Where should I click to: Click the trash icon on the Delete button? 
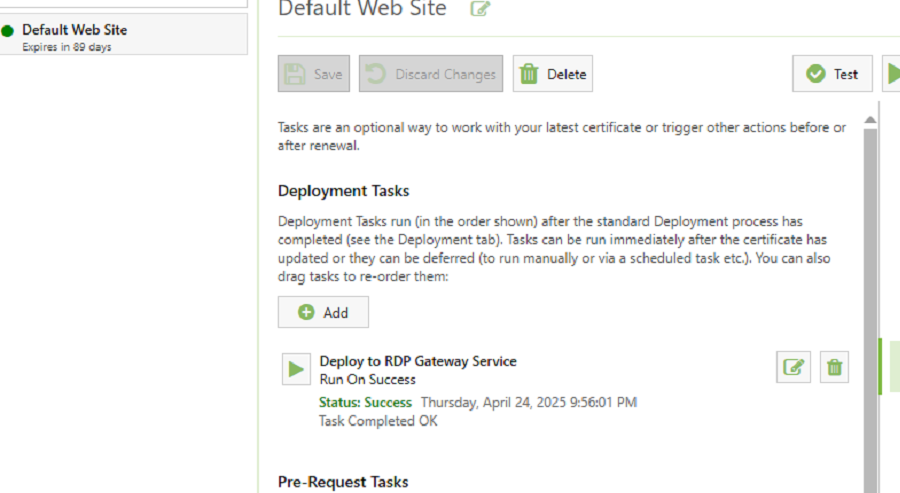point(529,74)
